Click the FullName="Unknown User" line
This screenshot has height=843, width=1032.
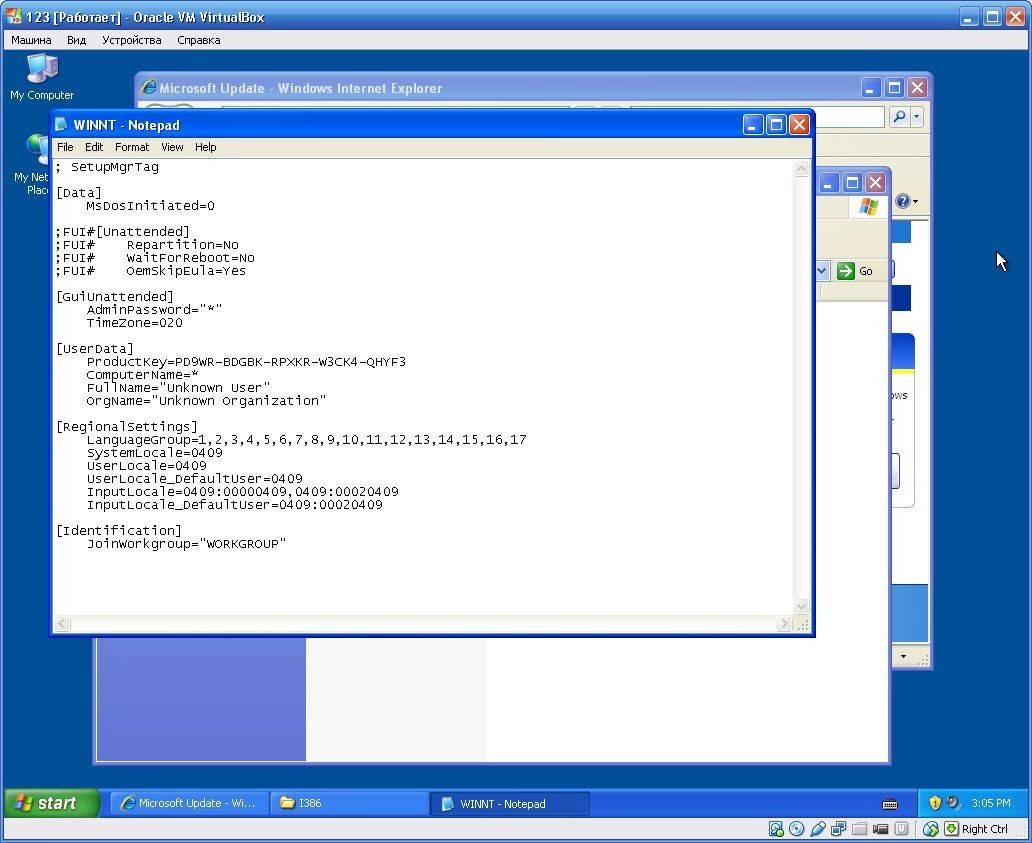click(178, 388)
